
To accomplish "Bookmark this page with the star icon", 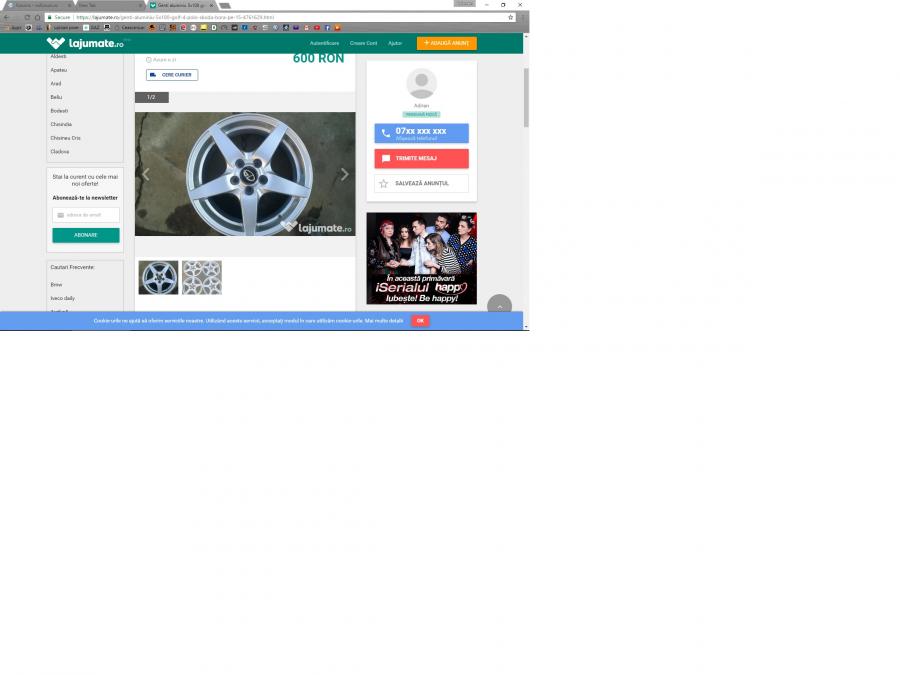I will tap(510, 17).
